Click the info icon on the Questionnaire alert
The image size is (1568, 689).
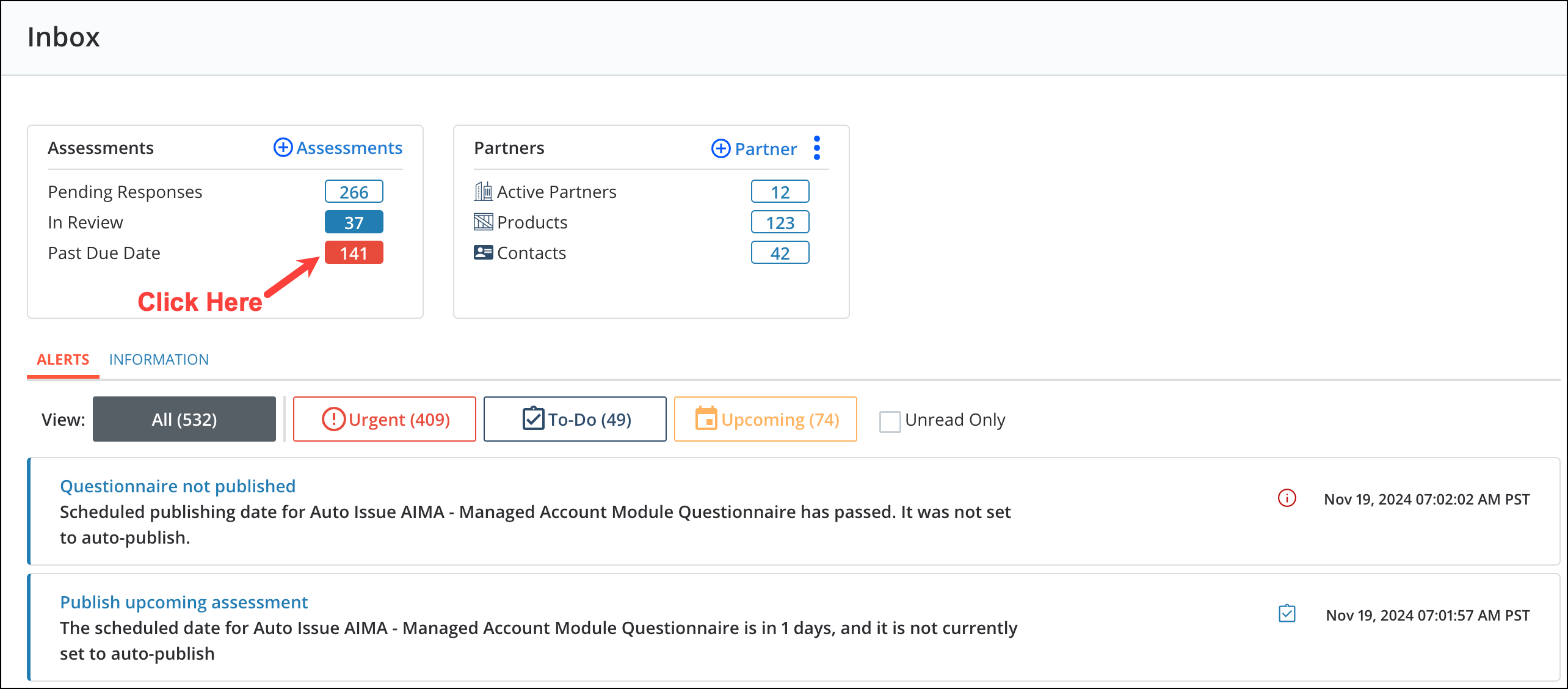pos(1287,498)
